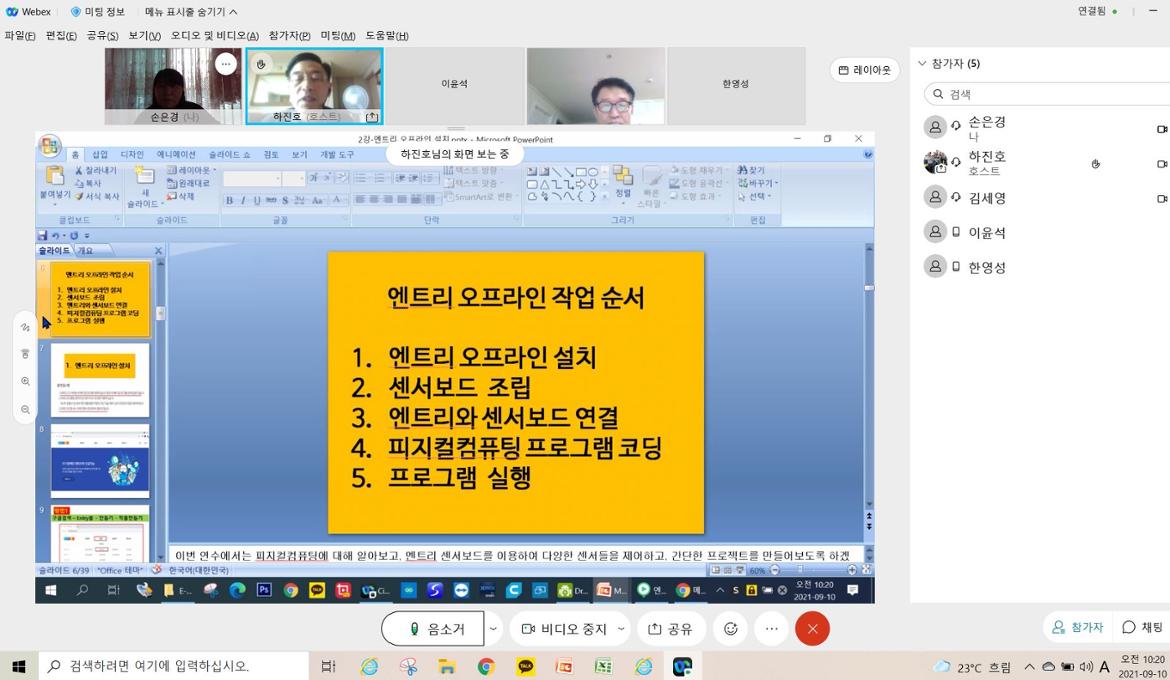
Task: Click the zoom out icon on side toolbar
Action: (25, 409)
